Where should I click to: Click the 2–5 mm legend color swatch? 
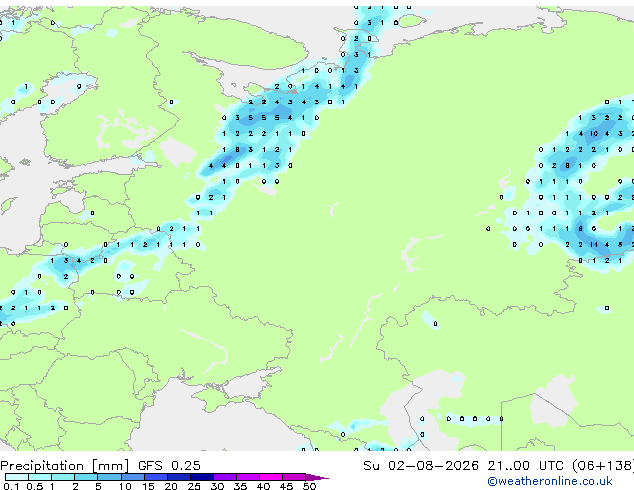[x=86, y=477]
